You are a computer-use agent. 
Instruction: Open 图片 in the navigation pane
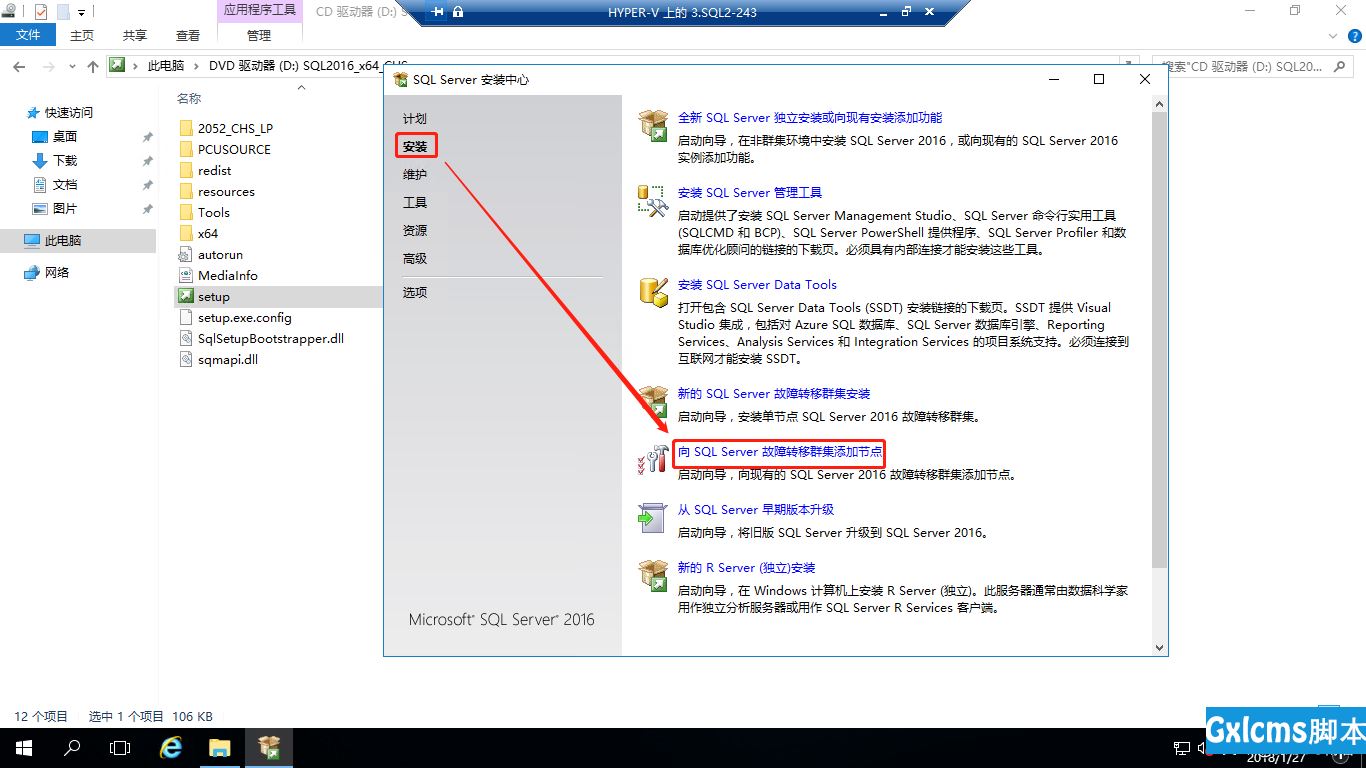pos(65,209)
